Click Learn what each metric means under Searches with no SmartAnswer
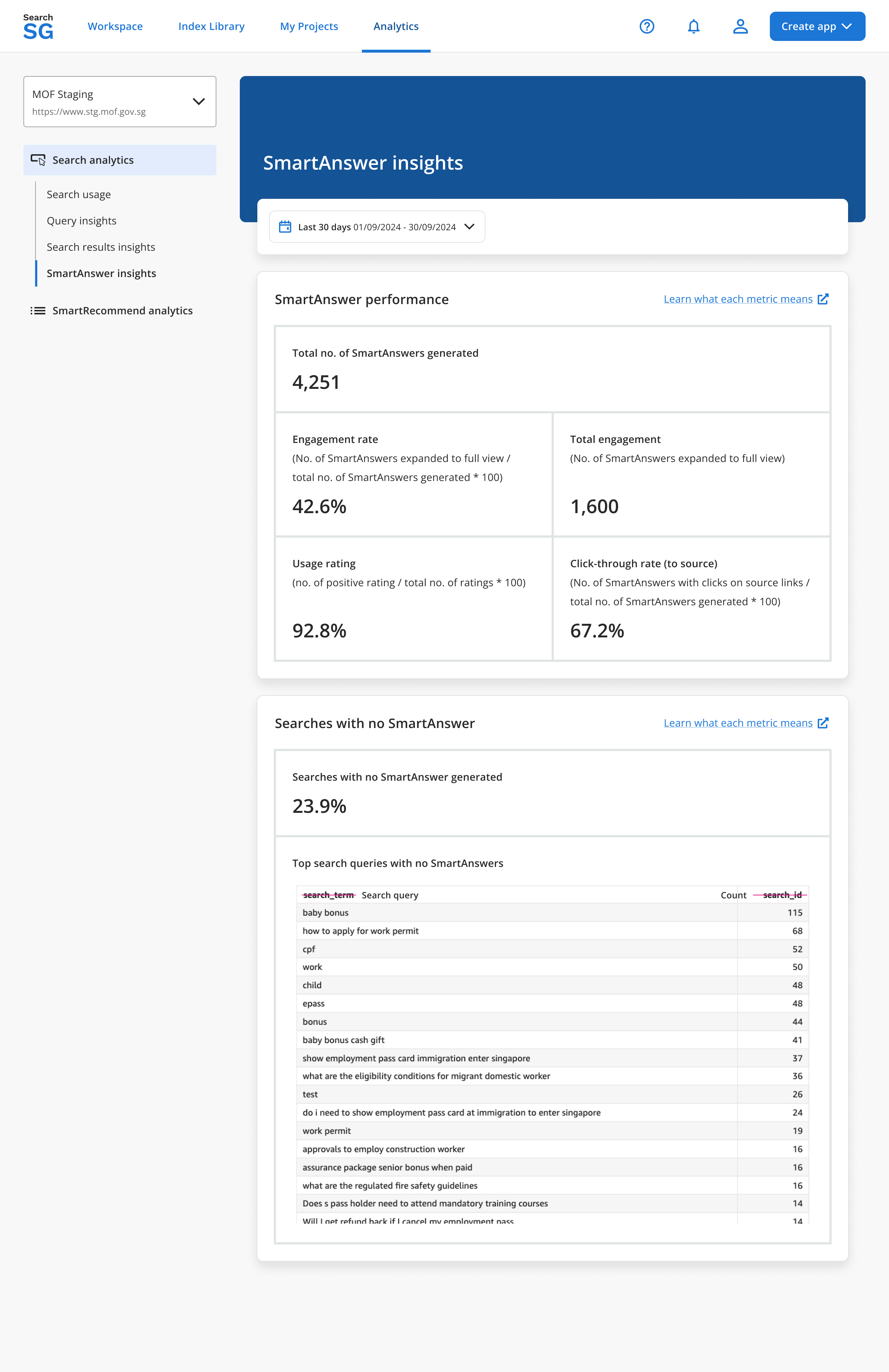Image resolution: width=889 pixels, height=1372 pixels. (738, 723)
